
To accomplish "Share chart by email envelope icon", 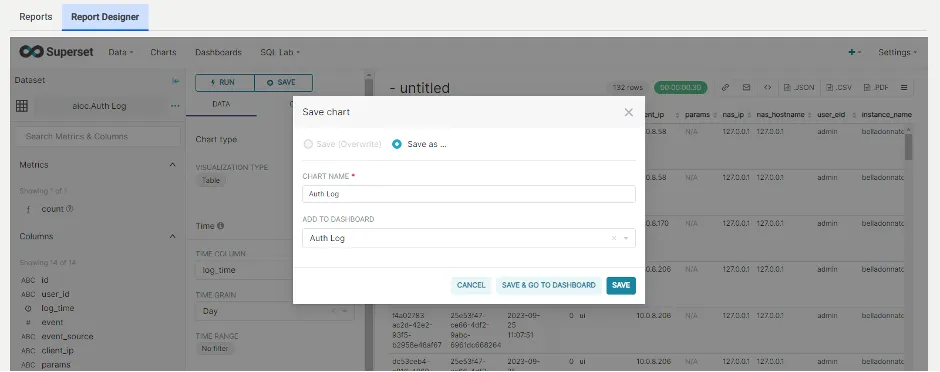I will 746,87.
